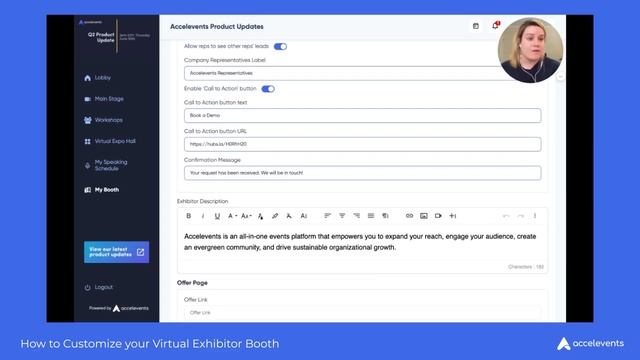Image resolution: width=640 pixels, height=360 pixels.
Task: Toggle Enable 'Call to Action' button switch
Action: pos(268,89)
